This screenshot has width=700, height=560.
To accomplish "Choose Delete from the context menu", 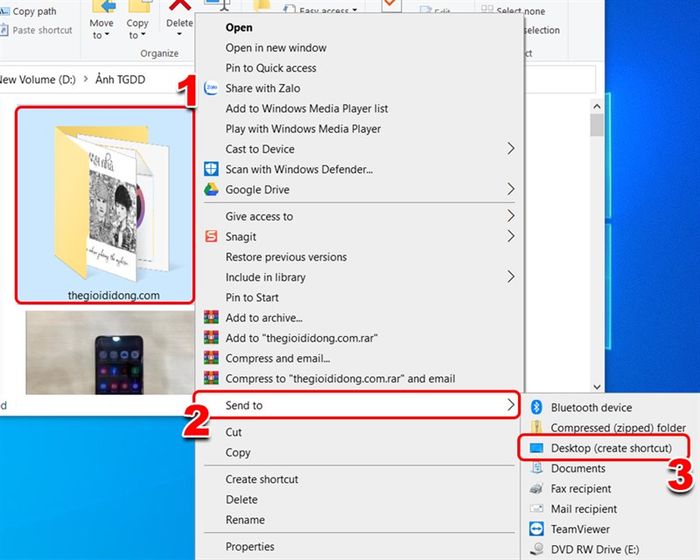I will point(360,499).
